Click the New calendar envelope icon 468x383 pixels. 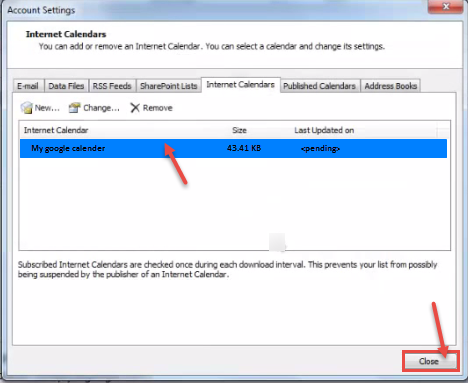(x=26, y=108)
